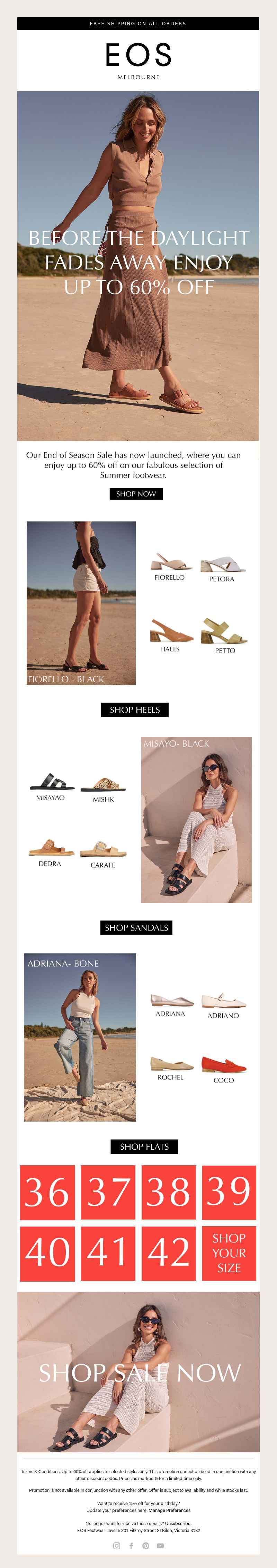The image size is (277, 1568).
Task: View the Fiorello heel product image
Action: point(170,561)
